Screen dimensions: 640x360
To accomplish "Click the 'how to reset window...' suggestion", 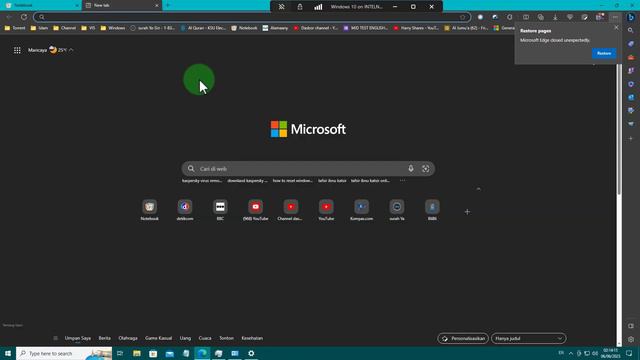I will (x=292, y=180).
